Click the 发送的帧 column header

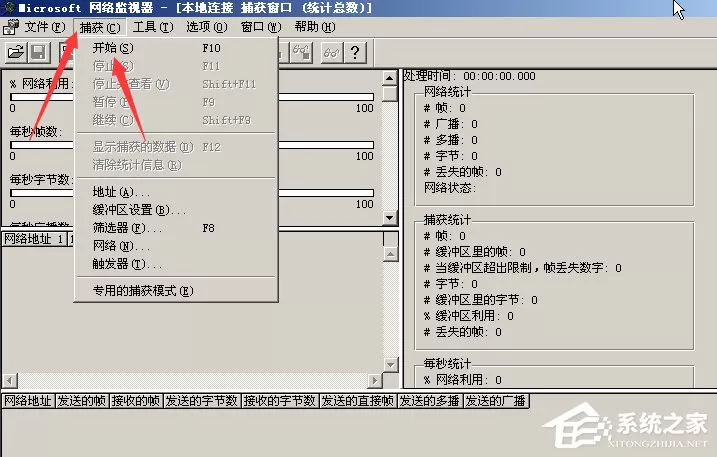82,401
